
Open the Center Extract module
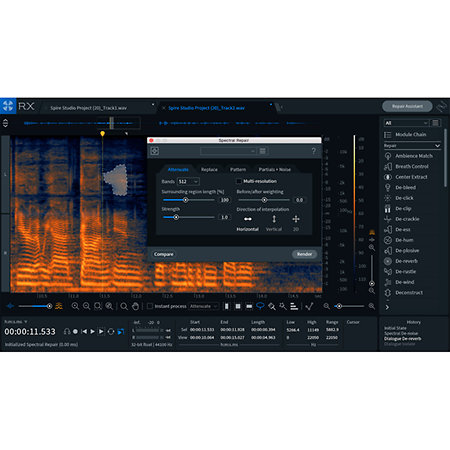406,177
